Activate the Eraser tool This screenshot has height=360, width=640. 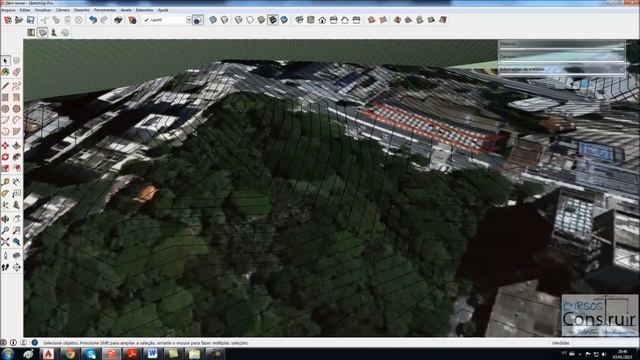click(16, 73)
